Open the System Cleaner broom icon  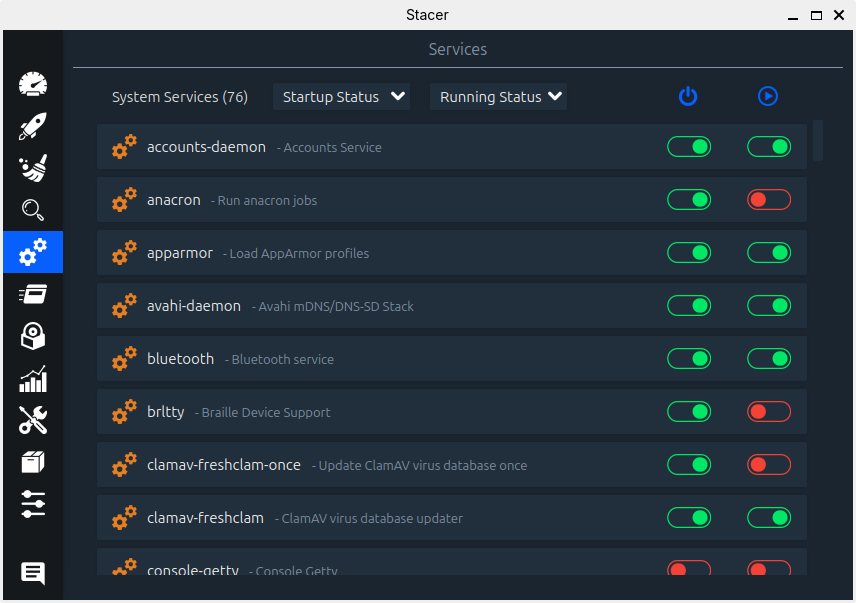tap(33, 168)
